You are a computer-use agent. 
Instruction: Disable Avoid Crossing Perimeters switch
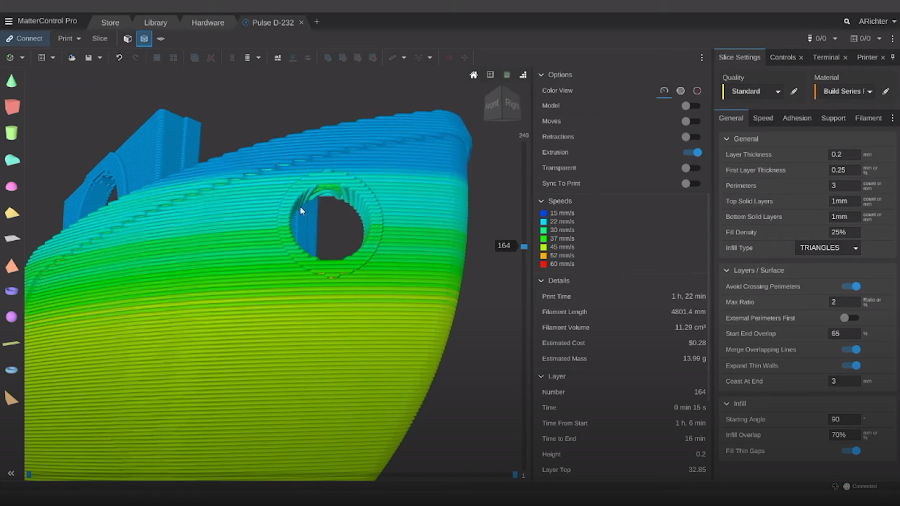click(850, 286)
